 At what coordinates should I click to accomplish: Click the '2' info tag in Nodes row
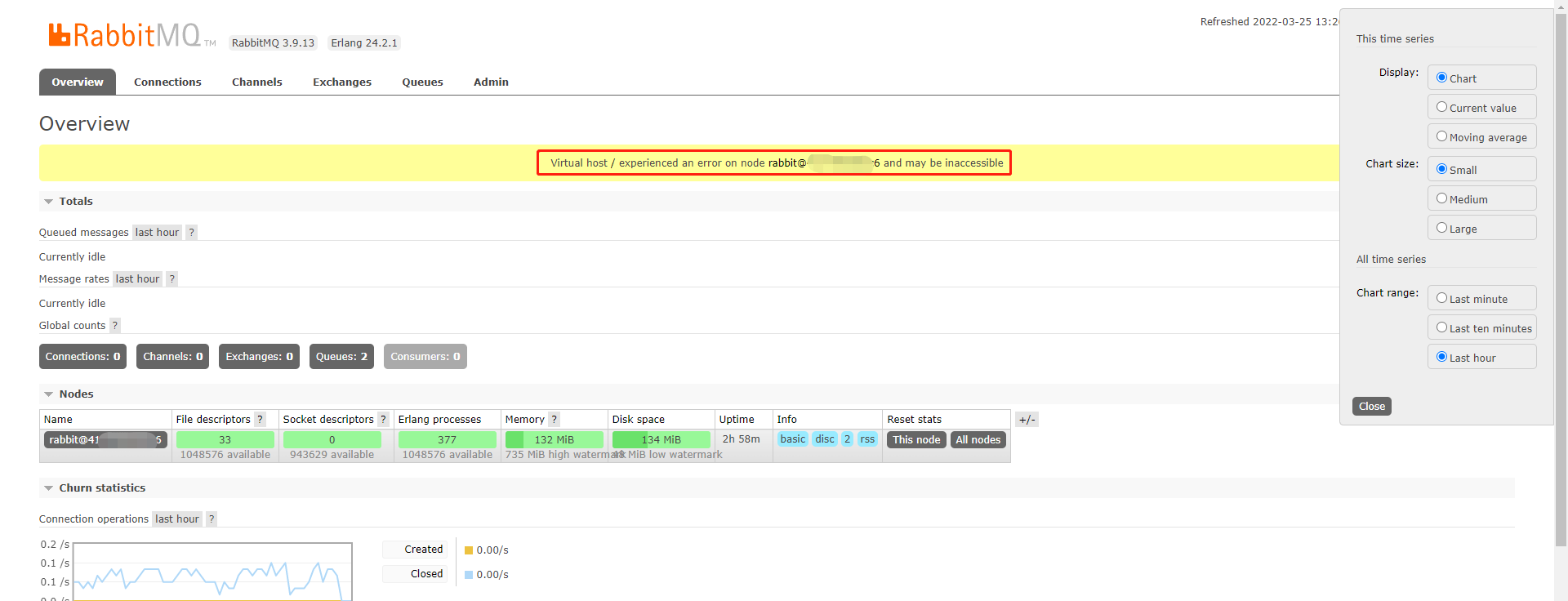848,439
